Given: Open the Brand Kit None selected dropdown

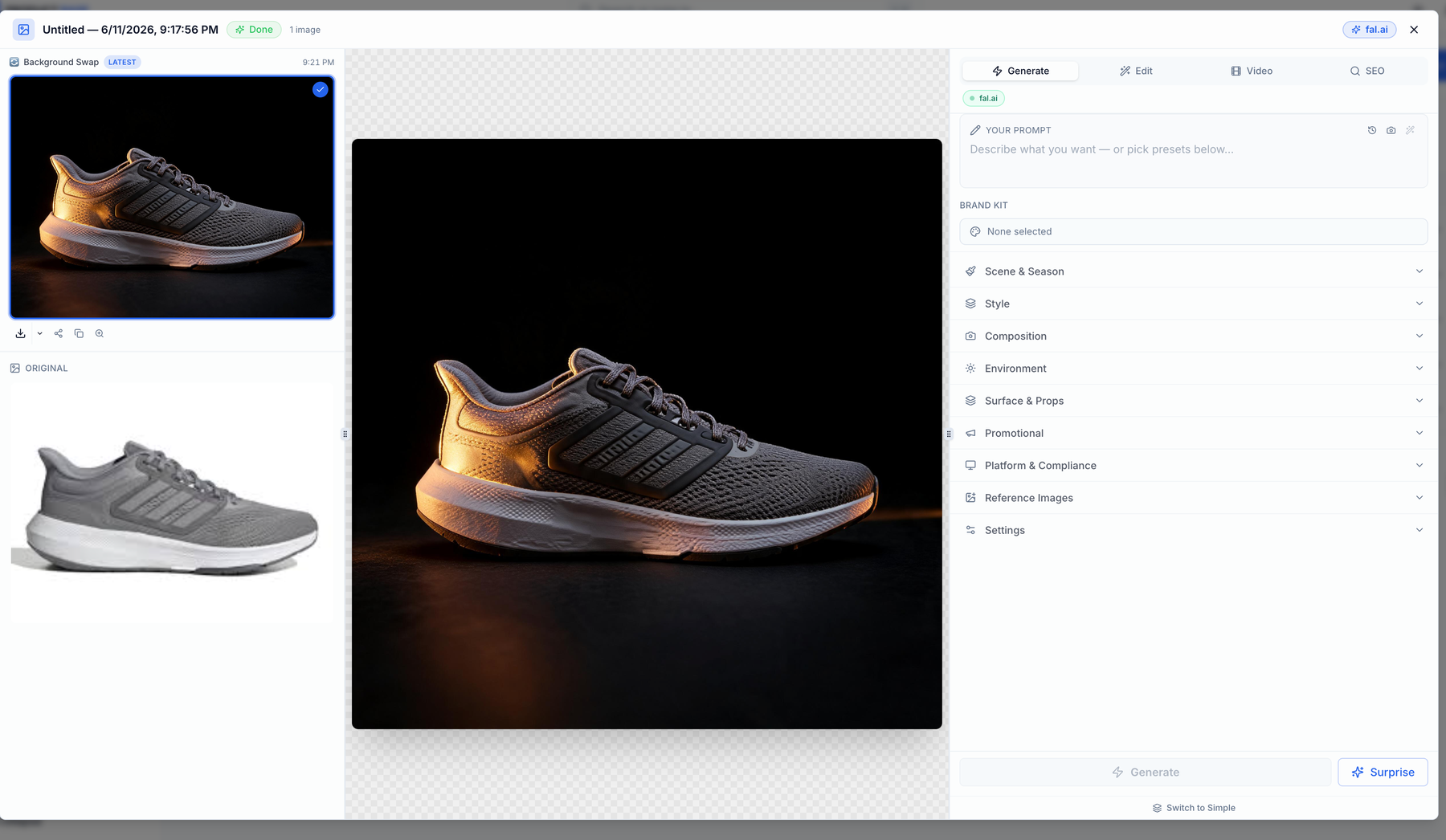Looking at the screenshot, I should tap(1193, 231).
